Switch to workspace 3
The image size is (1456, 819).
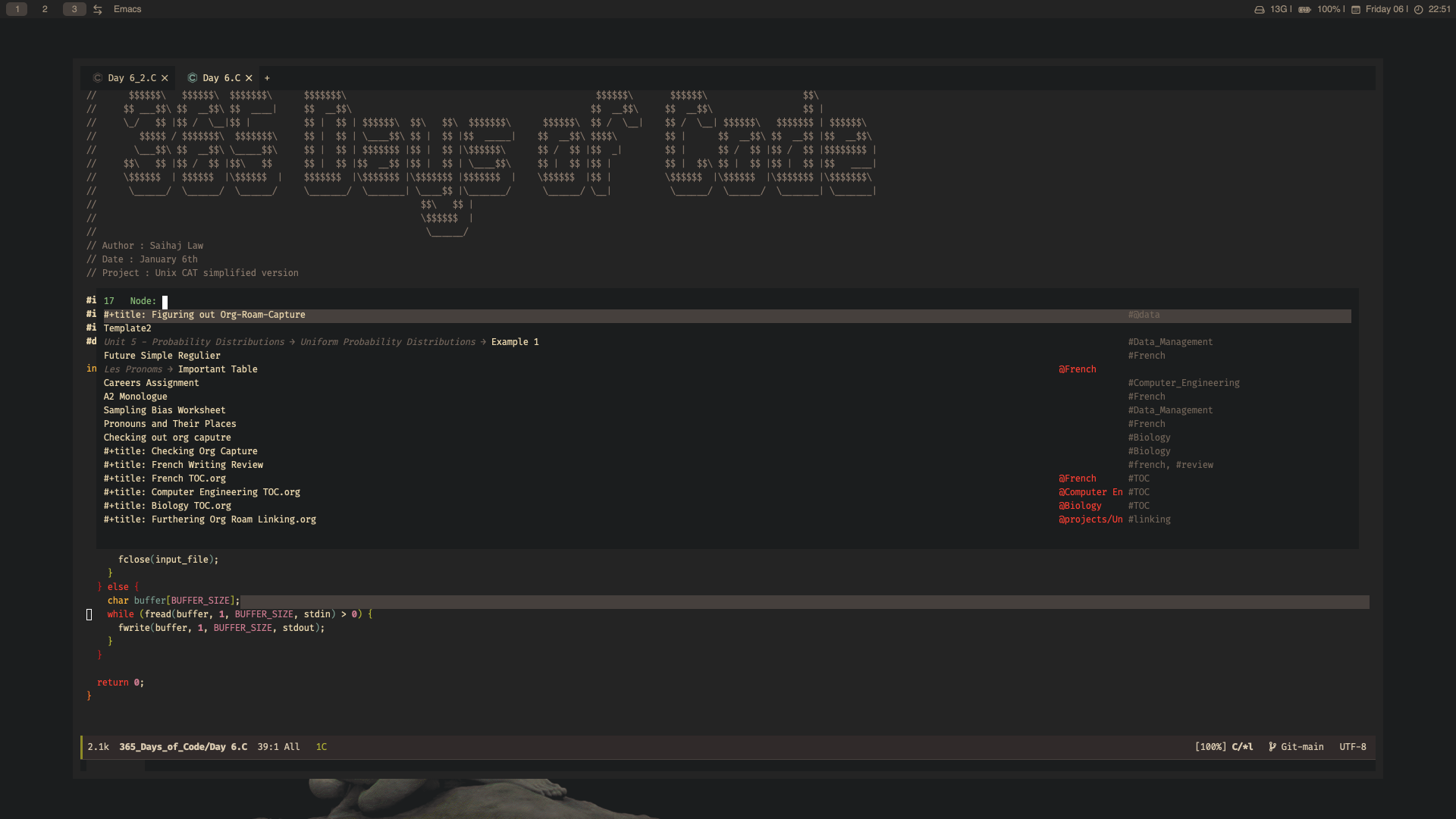(x=74, y=9)
